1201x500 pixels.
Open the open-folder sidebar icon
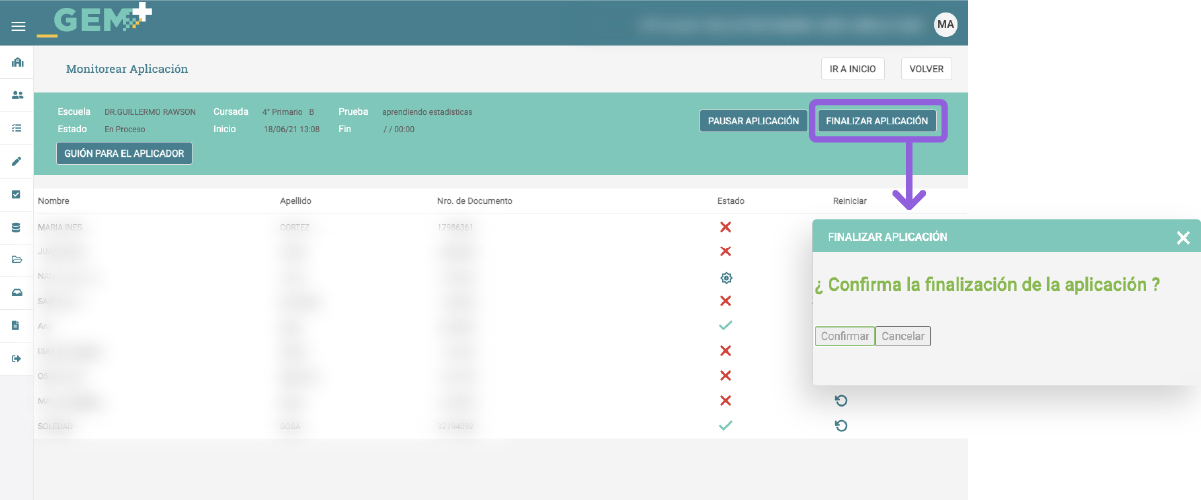pos(17,260)
